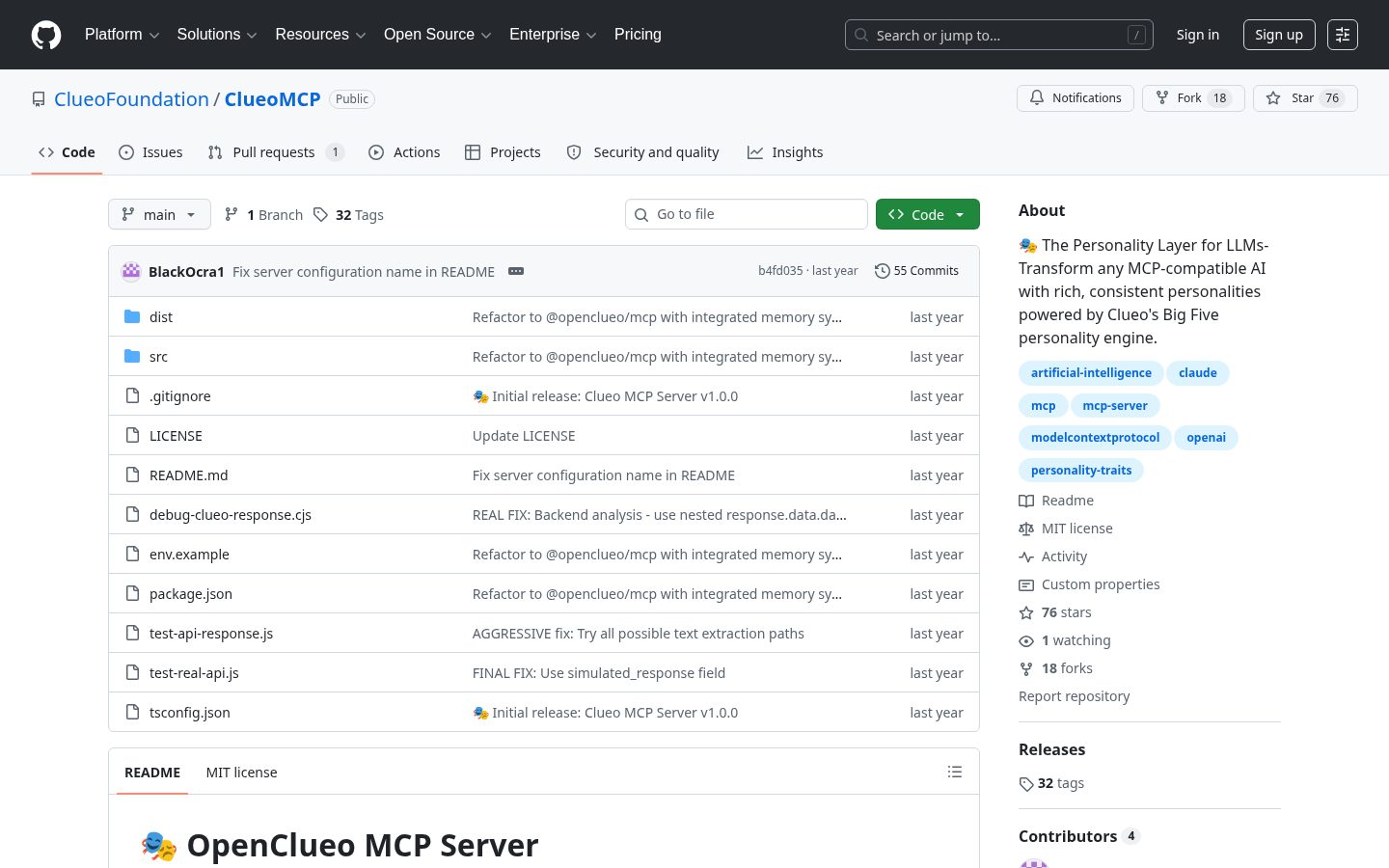Open 'Update LICENSE' commit message
This screenshot has width=1389, height=868.
524,436
